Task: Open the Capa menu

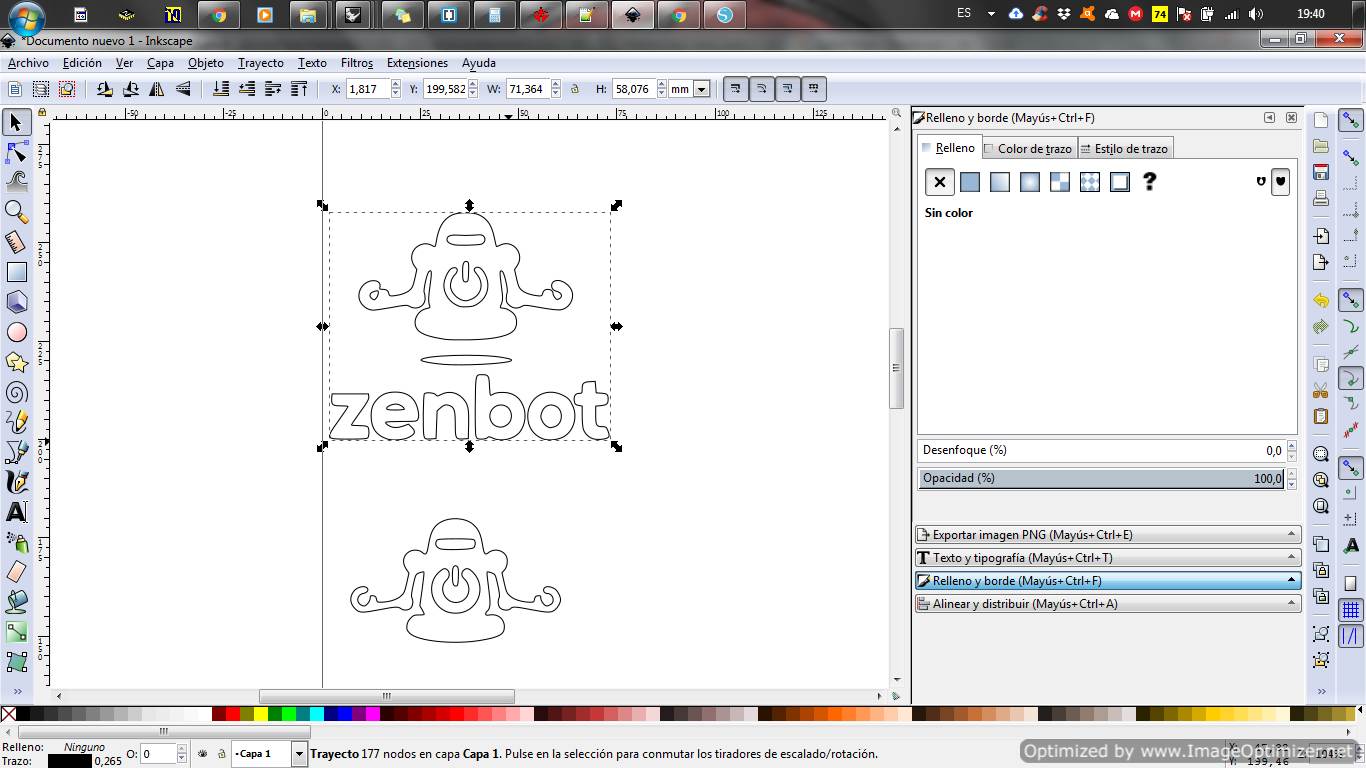Action: (160, 63)
